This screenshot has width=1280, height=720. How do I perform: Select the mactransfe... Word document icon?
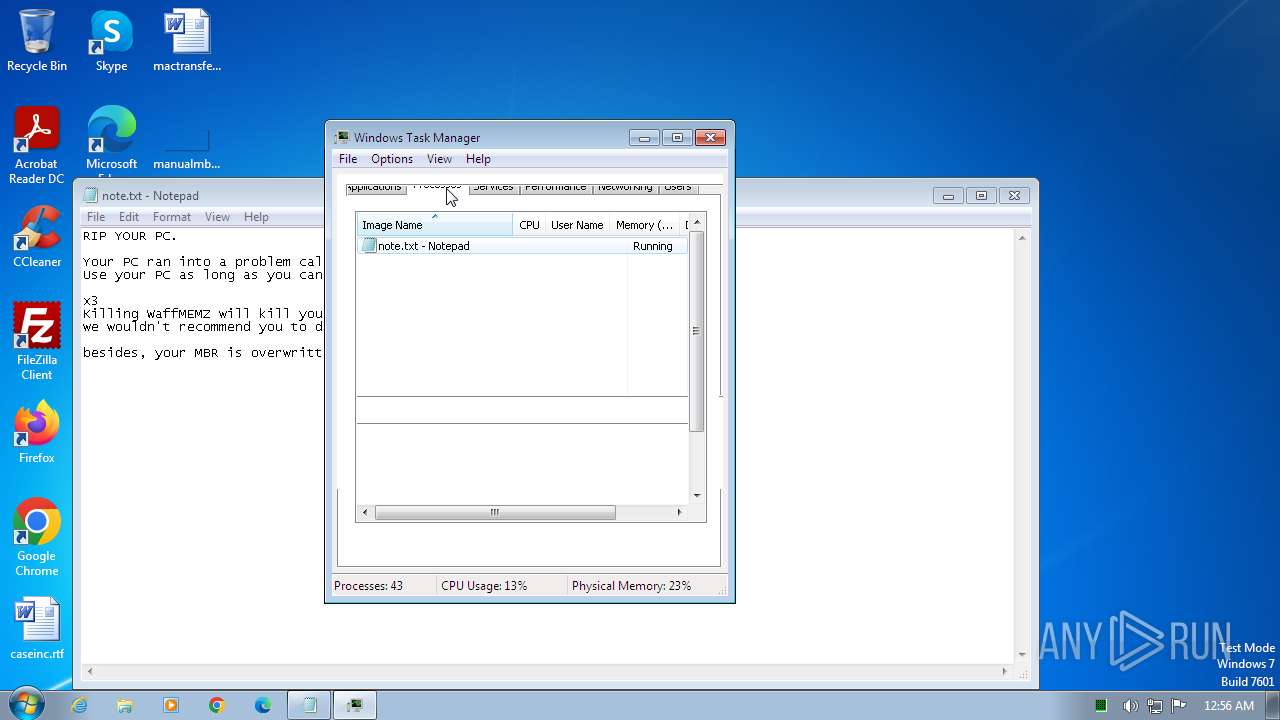[187, 40]
